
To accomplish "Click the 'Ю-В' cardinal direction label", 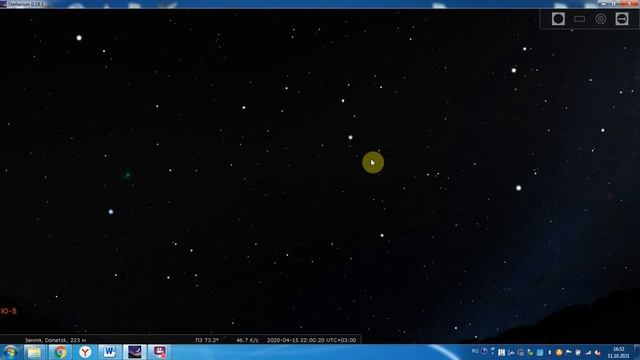I will pos(9,311).
